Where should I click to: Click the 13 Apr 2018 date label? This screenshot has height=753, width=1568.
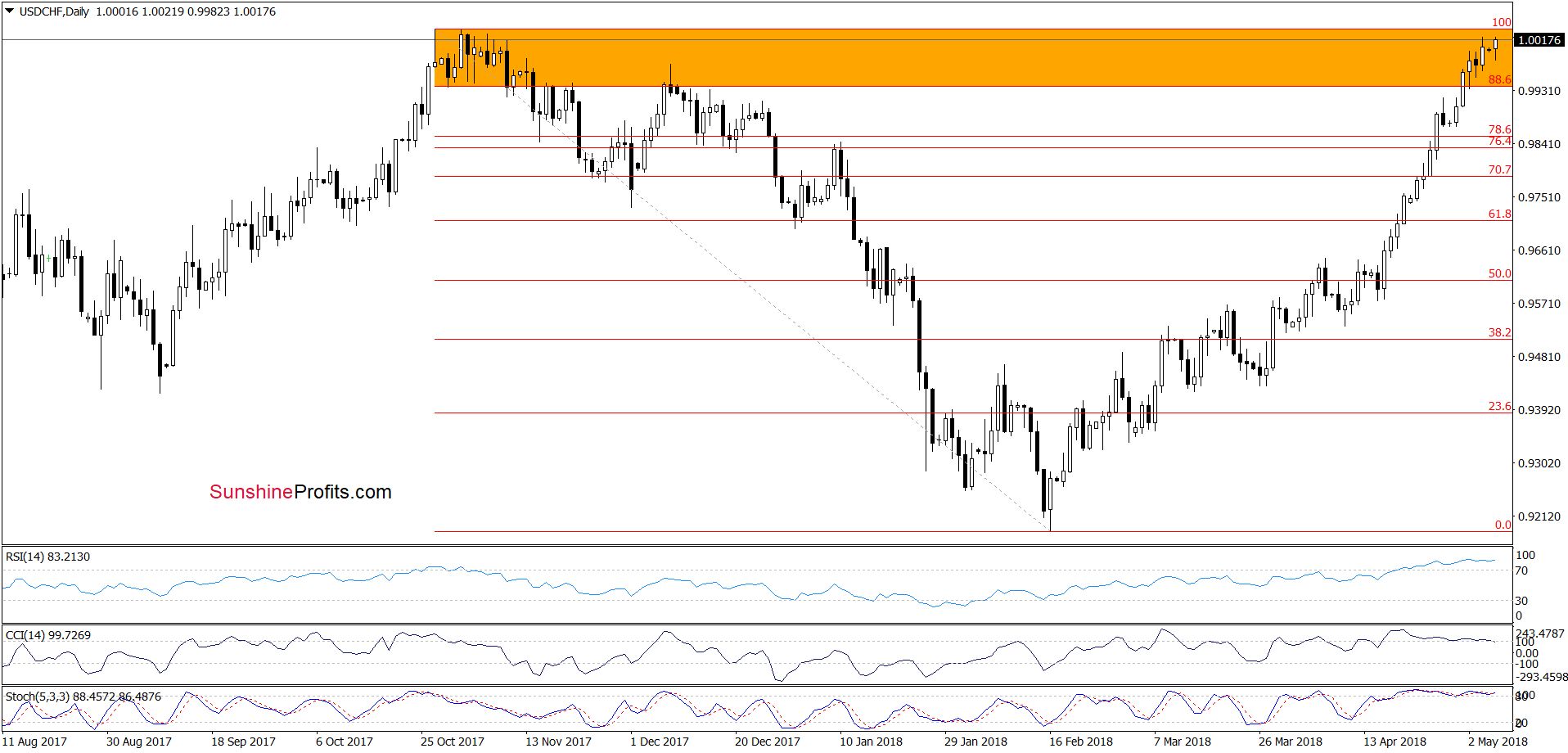pyautogui.click(x=1395, y=742)
